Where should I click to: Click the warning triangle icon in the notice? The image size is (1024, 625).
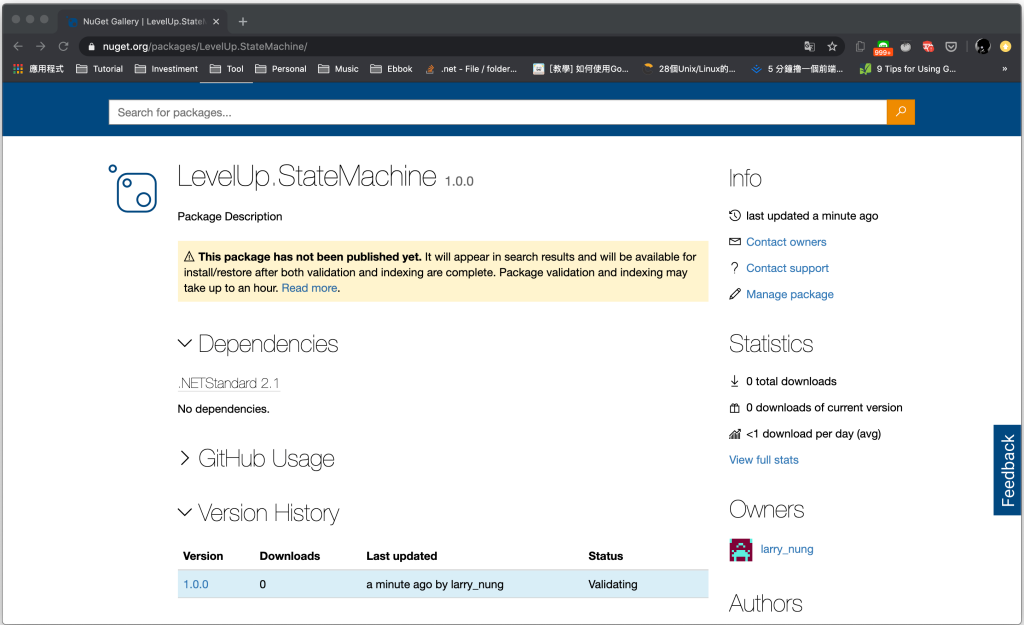(x=189, y=257)
